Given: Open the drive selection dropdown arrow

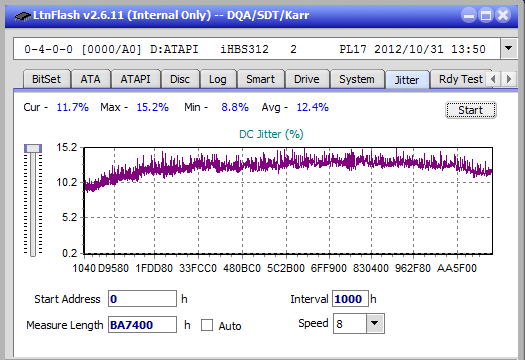Looking at the screenshot, I should point(509,49).
